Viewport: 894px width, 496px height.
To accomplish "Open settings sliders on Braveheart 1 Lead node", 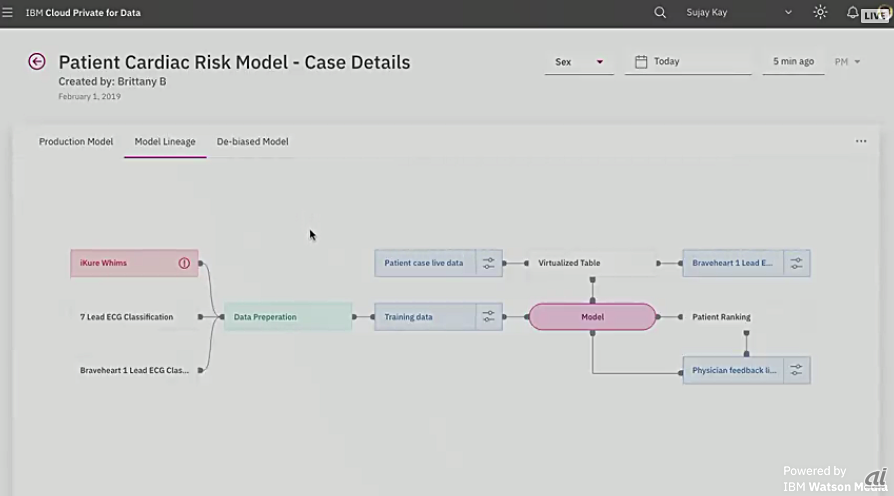I will 796,264.
